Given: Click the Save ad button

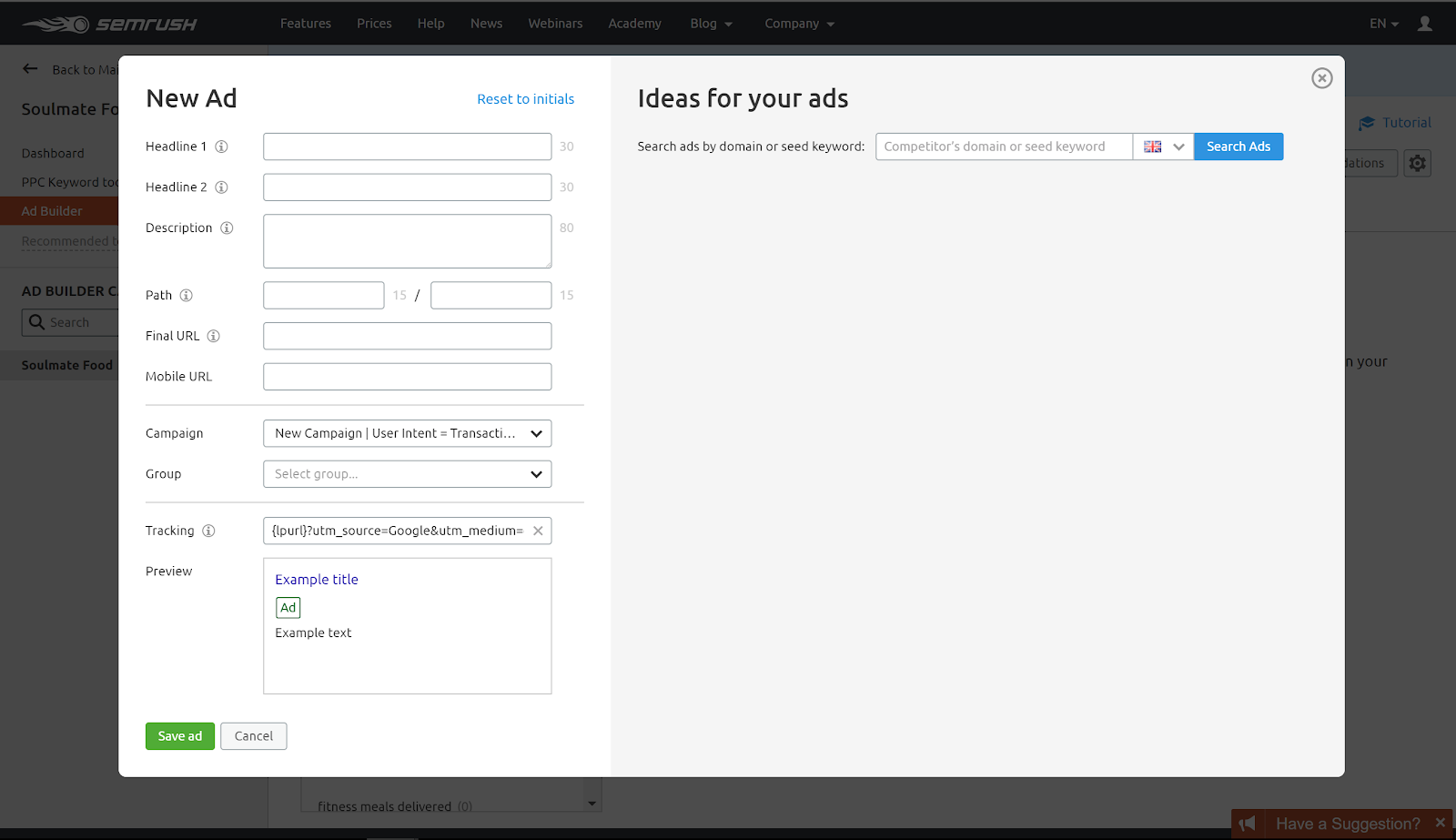Looking at the screenshot, I should click(x=180, y=736).
